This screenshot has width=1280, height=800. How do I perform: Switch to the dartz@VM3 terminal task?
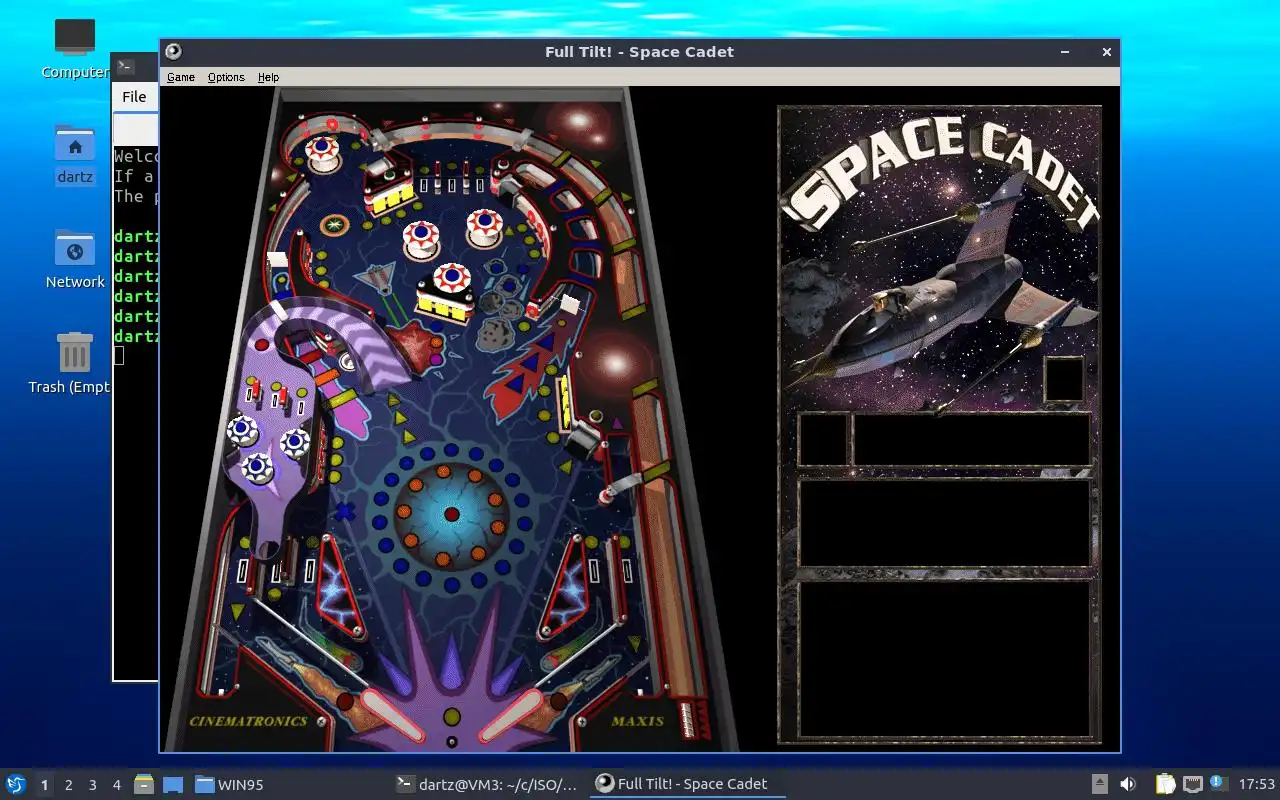(487, 785)
